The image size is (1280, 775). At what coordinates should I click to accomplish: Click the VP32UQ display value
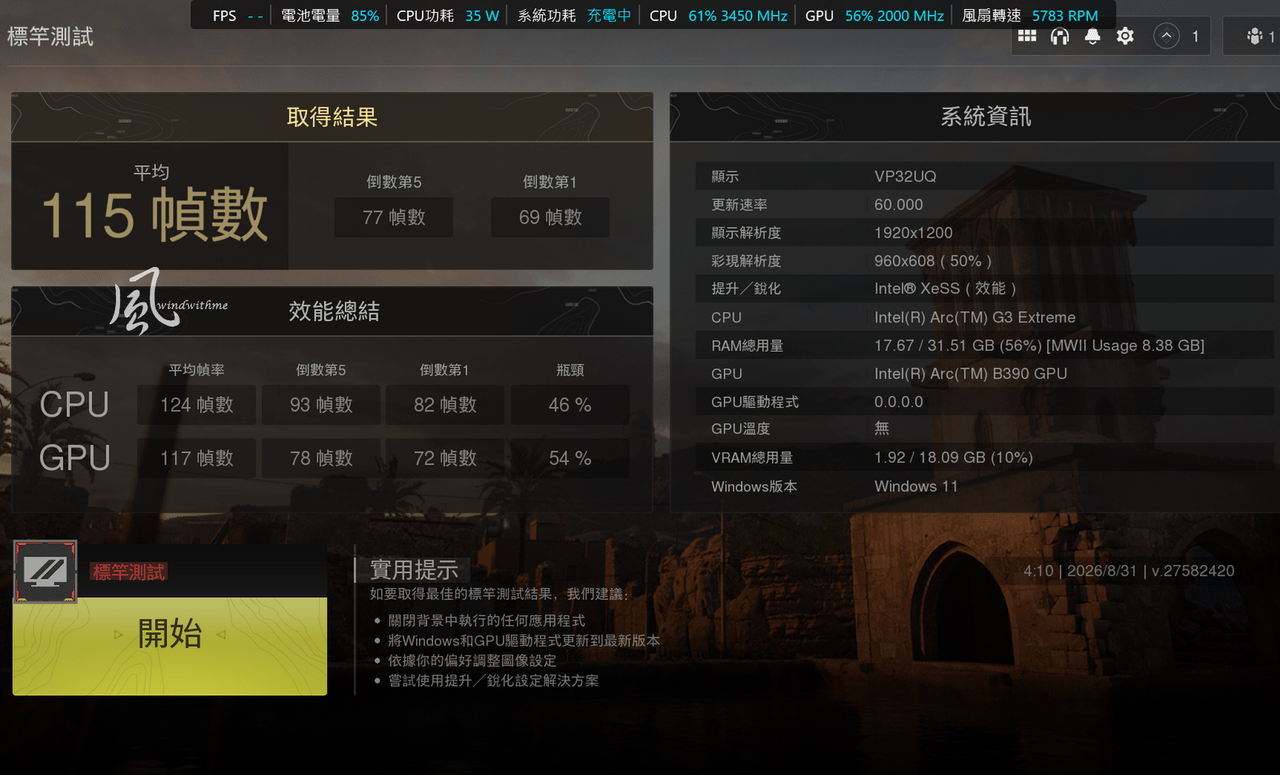click(905, 176)
